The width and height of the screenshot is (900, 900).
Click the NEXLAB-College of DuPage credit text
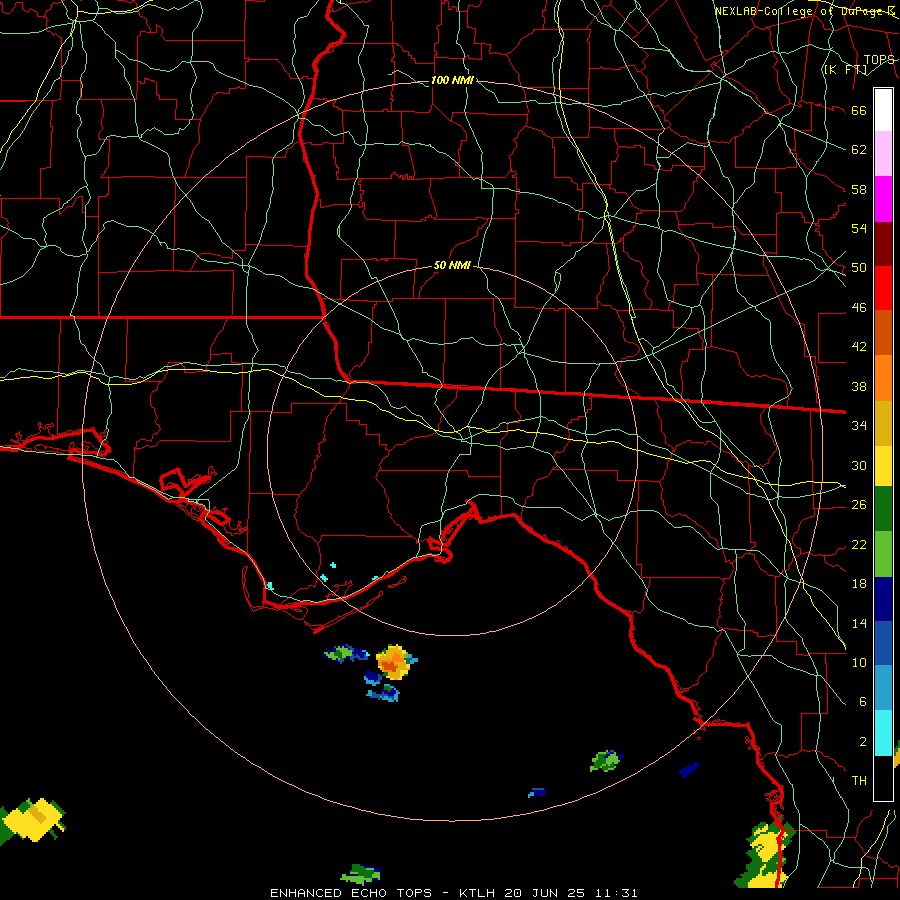(x=805, y=11)
